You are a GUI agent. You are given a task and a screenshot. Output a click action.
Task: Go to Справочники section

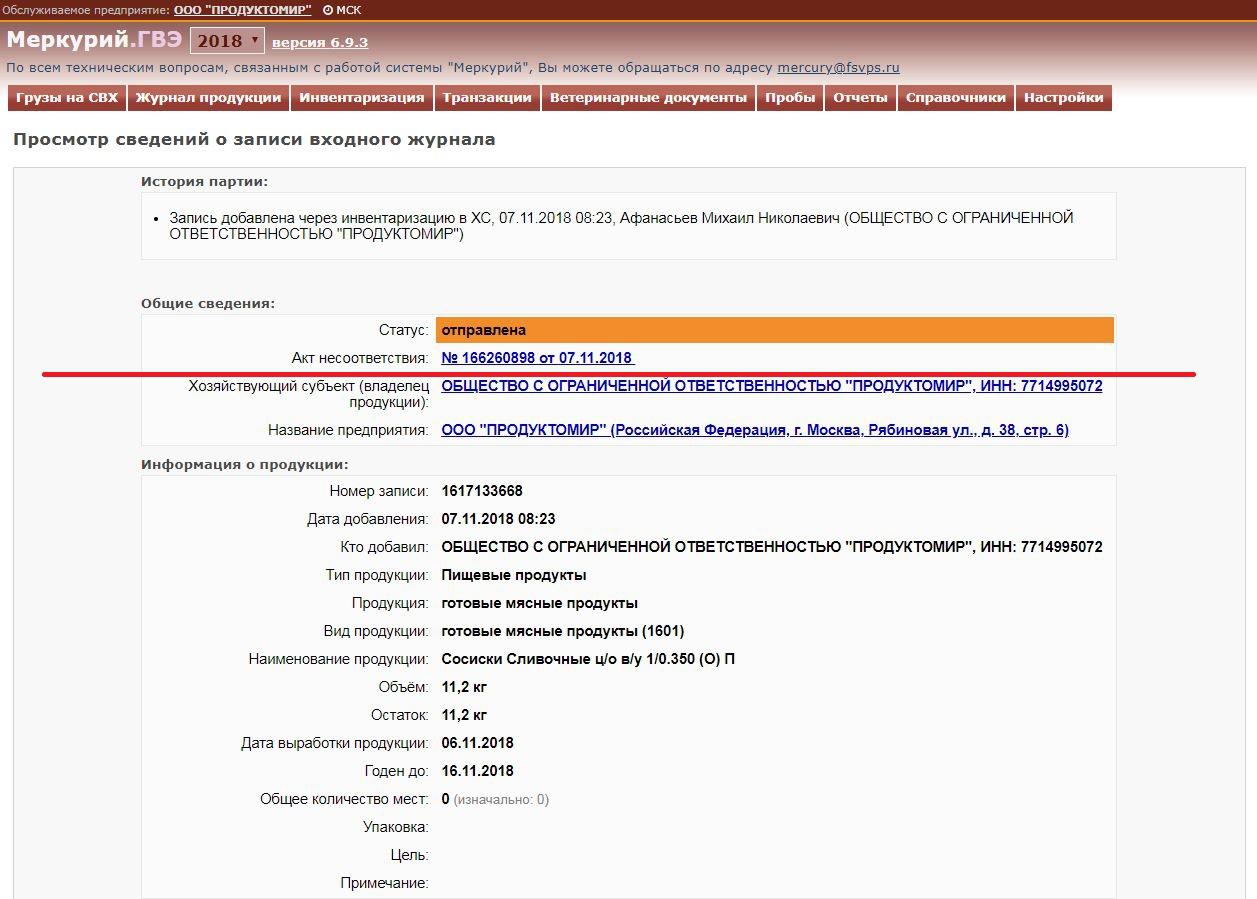(956, 98)
